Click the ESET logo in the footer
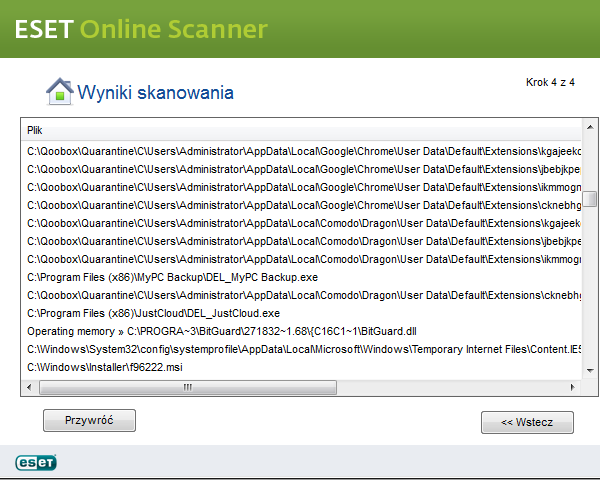The width and height of the screenshot is (600, 480). click(x=36, y=462)
